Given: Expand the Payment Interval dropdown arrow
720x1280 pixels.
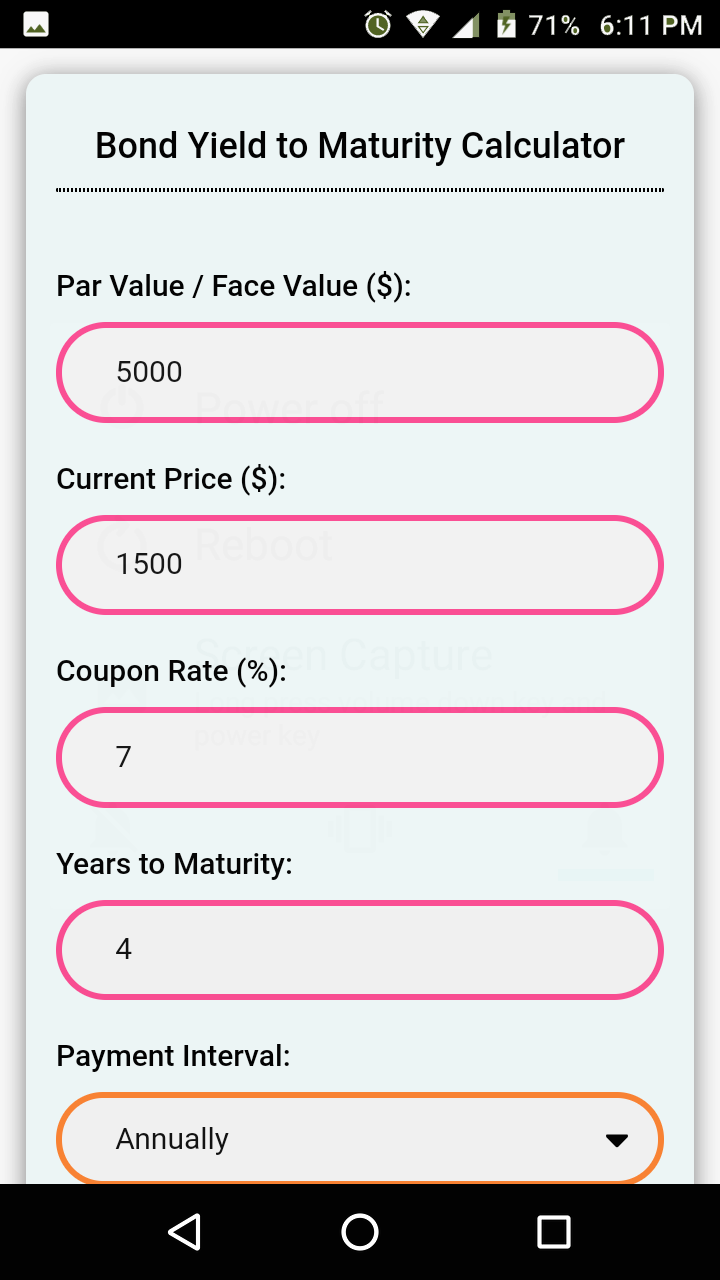Looking at the screenshot, I should coord(617,1140).
